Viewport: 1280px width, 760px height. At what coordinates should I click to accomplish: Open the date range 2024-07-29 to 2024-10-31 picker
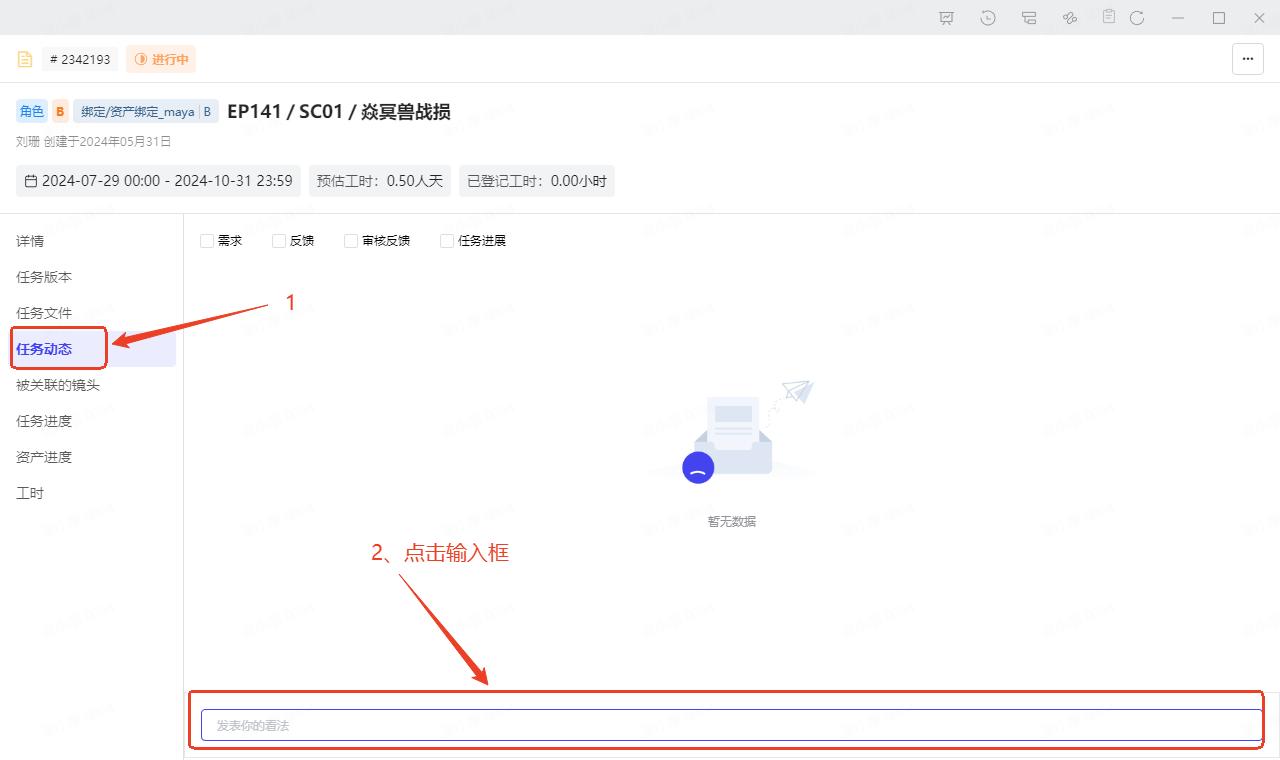tap(158, 181)
